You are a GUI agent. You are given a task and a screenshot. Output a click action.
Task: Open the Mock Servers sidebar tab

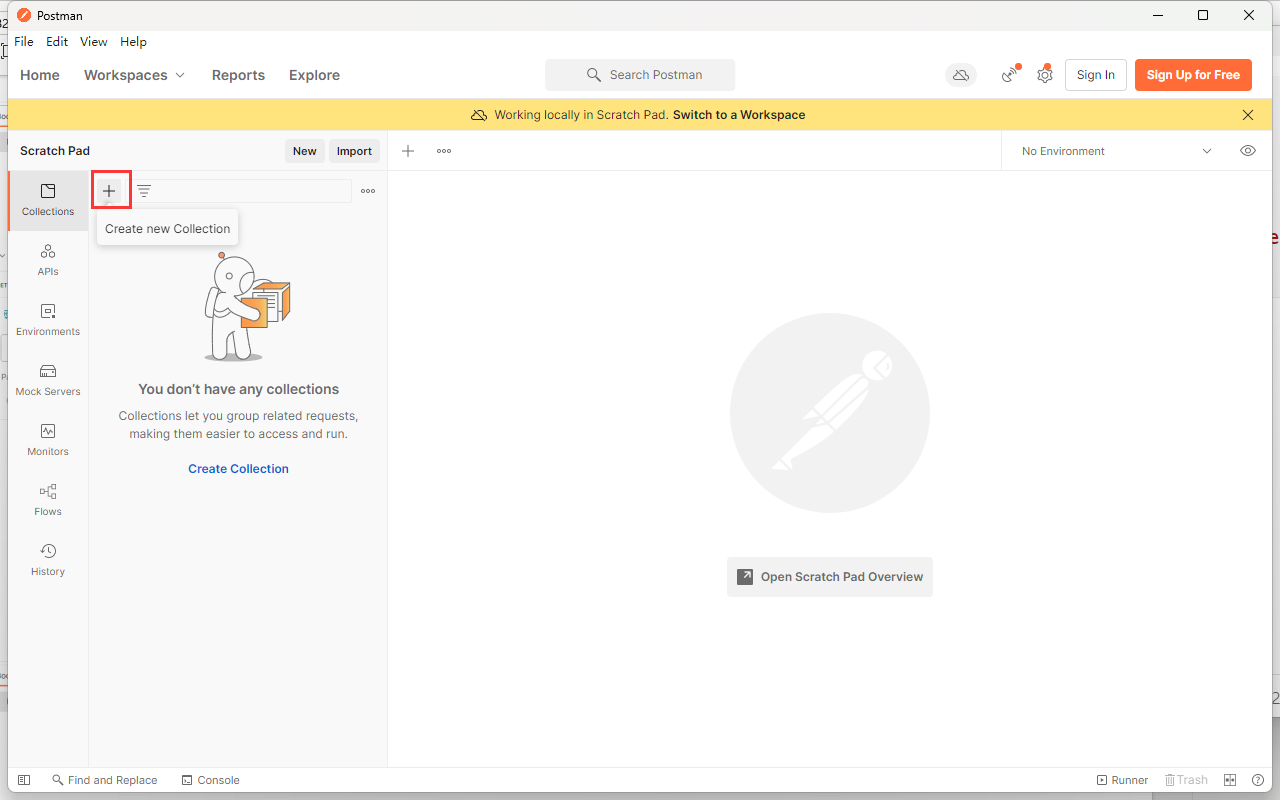pyautogui.click(x=48, y=380)
